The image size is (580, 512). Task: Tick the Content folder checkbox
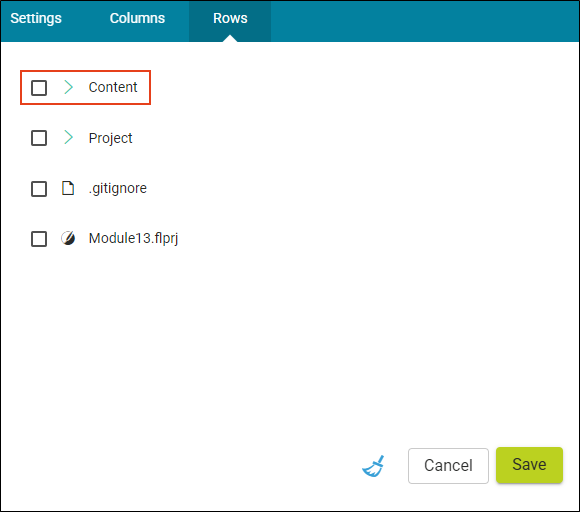click(39, 88)
